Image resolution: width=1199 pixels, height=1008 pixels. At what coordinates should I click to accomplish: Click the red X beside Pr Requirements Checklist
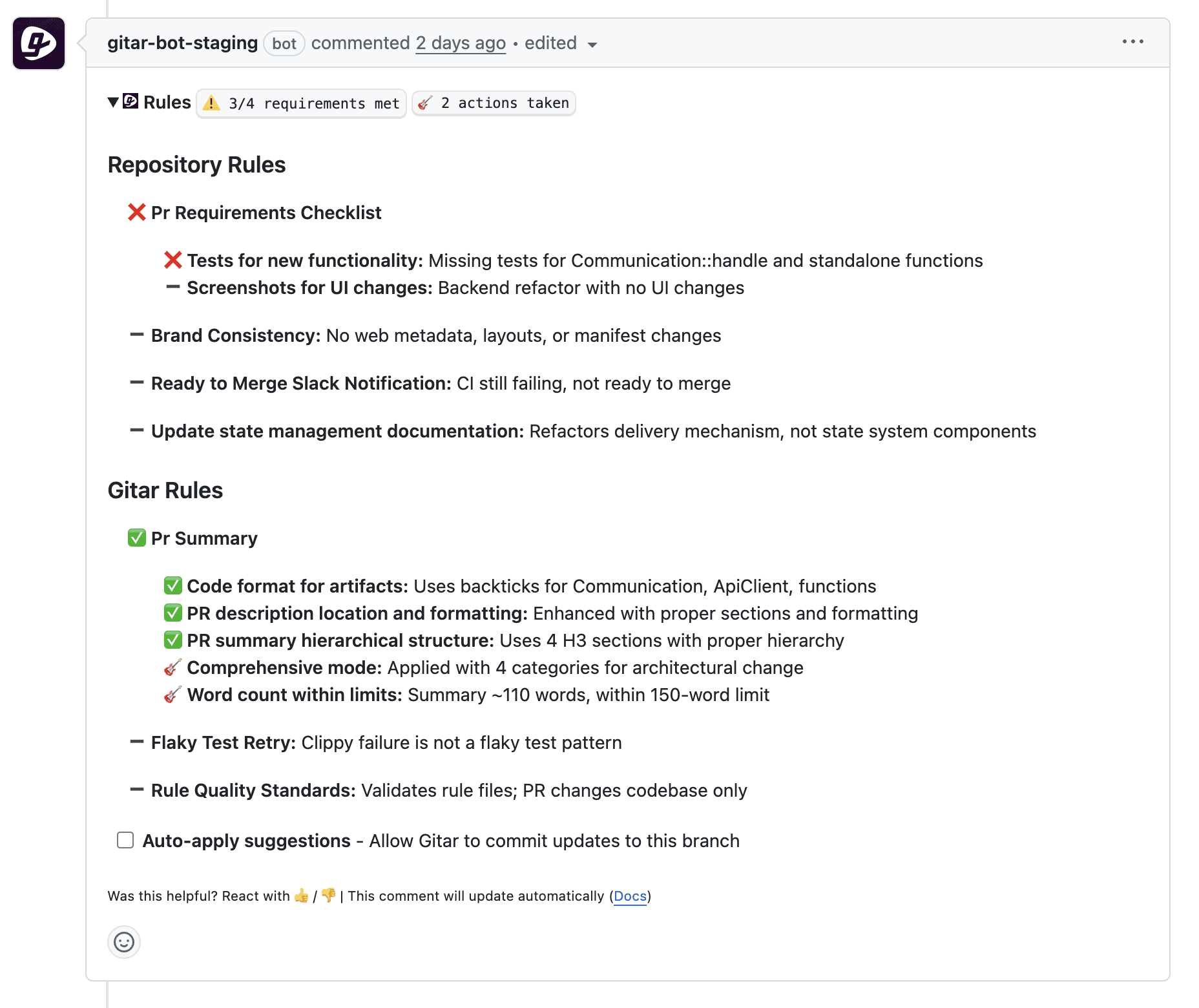(136, 213)
